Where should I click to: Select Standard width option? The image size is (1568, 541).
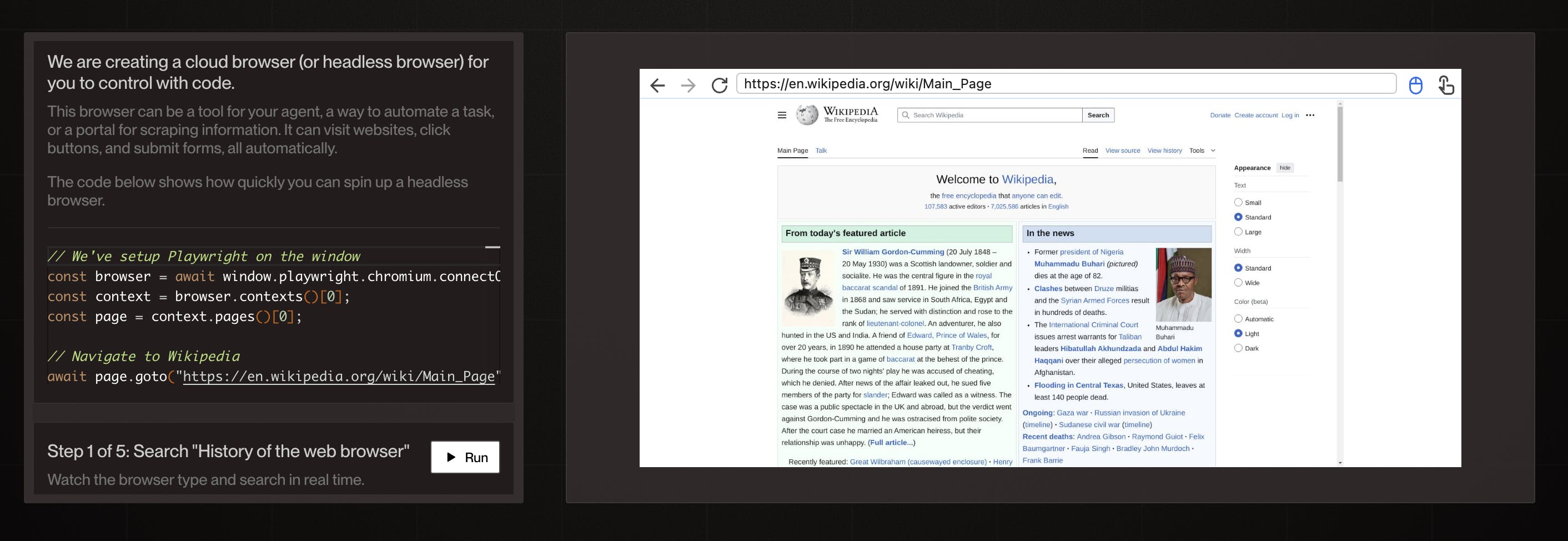point(1238,268)
